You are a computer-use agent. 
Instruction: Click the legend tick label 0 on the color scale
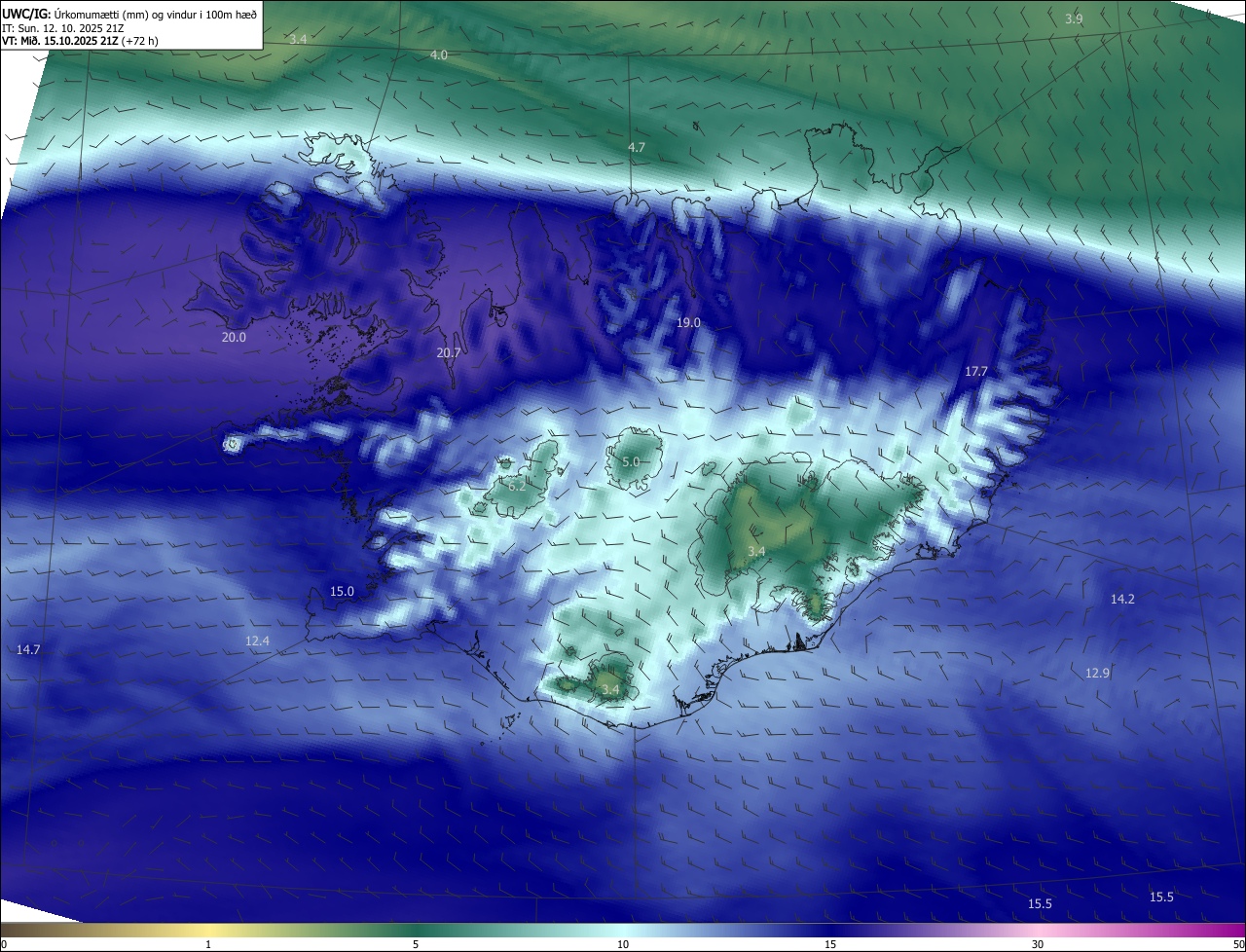click(x=4, y=944)
